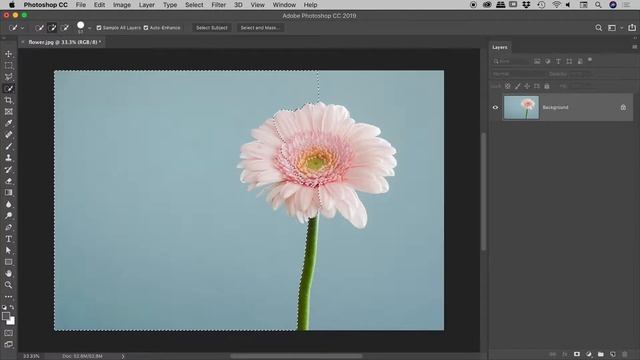Swap foreground and background colors
Image resolution: width=640 pixels, height=360 pixels.
12,307
